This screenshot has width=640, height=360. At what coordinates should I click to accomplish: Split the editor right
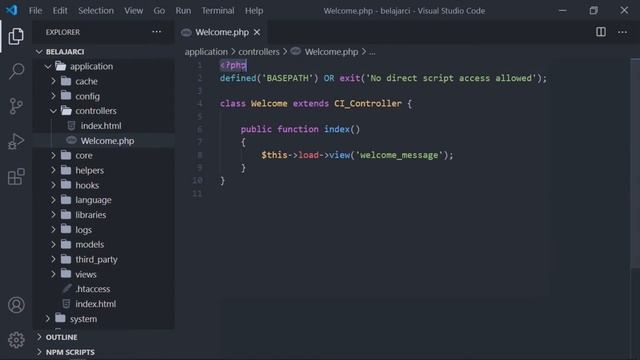pos(601,32)
